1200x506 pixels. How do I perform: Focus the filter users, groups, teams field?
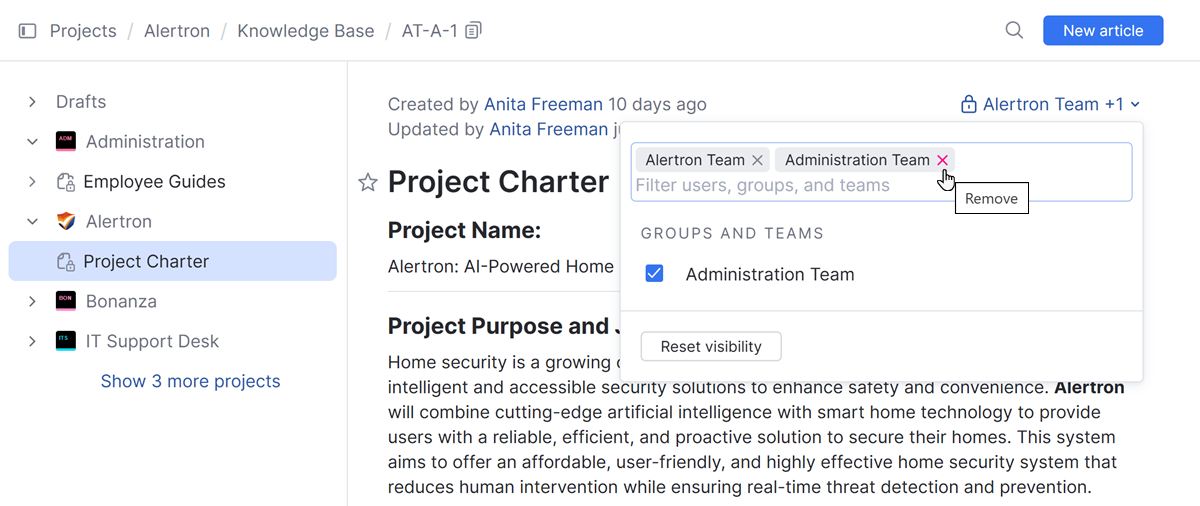click(x=800, y=186)
